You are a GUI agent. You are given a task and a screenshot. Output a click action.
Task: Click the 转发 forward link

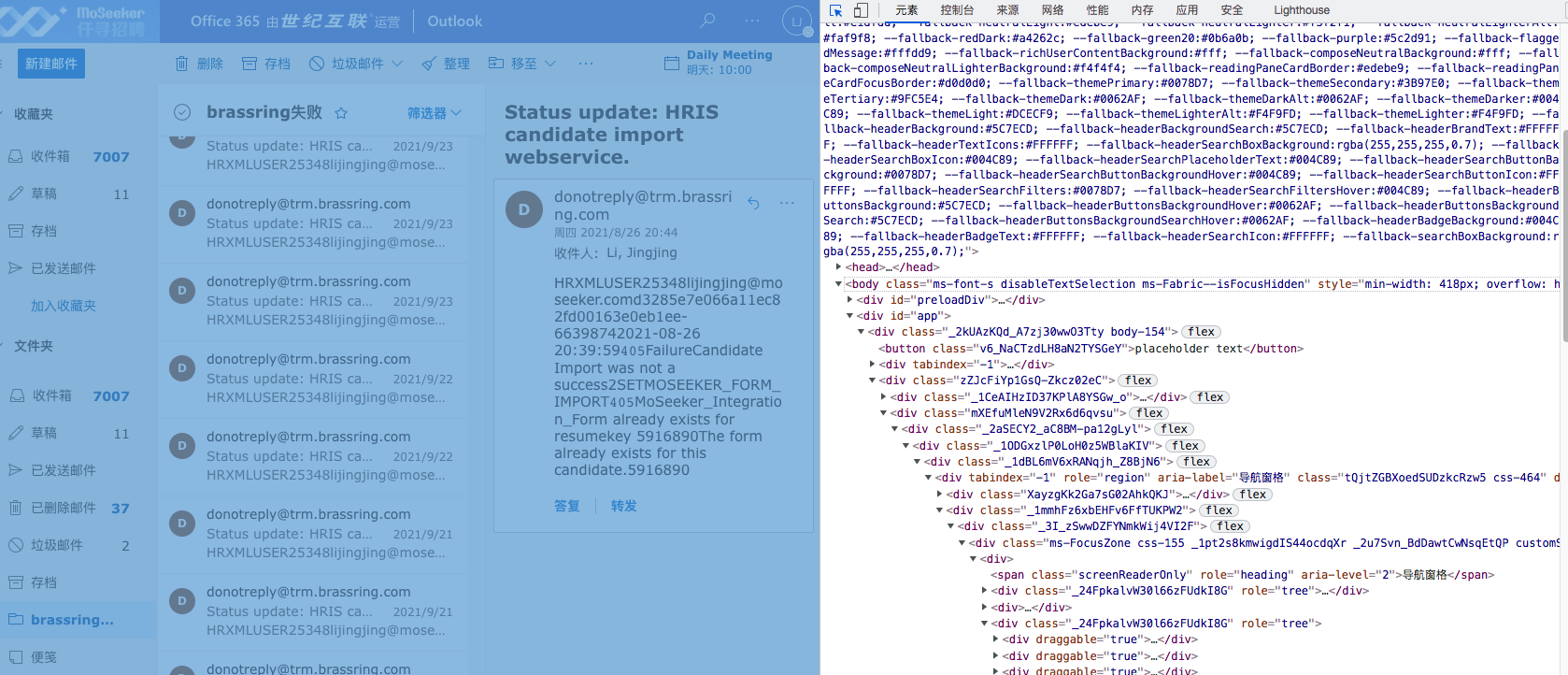click(x=624, y=506)
